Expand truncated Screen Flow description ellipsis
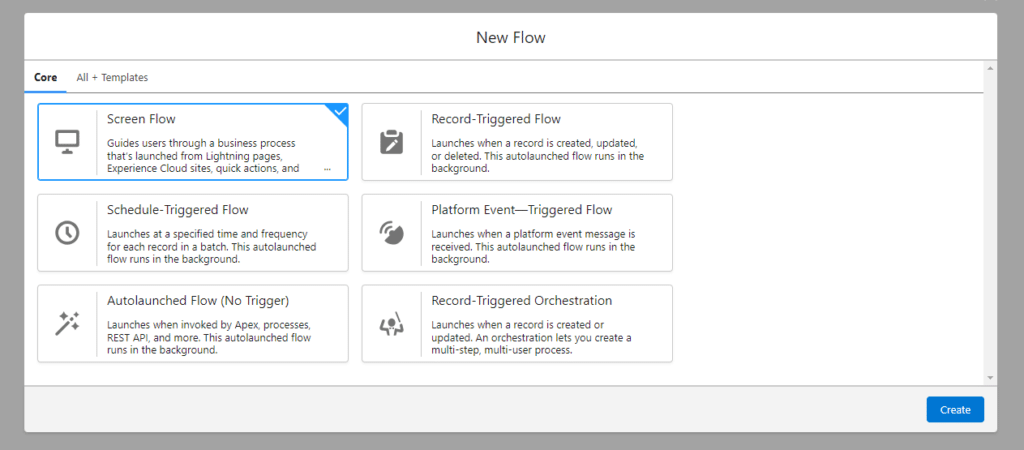1024x450 pixels. pos(327,169)
